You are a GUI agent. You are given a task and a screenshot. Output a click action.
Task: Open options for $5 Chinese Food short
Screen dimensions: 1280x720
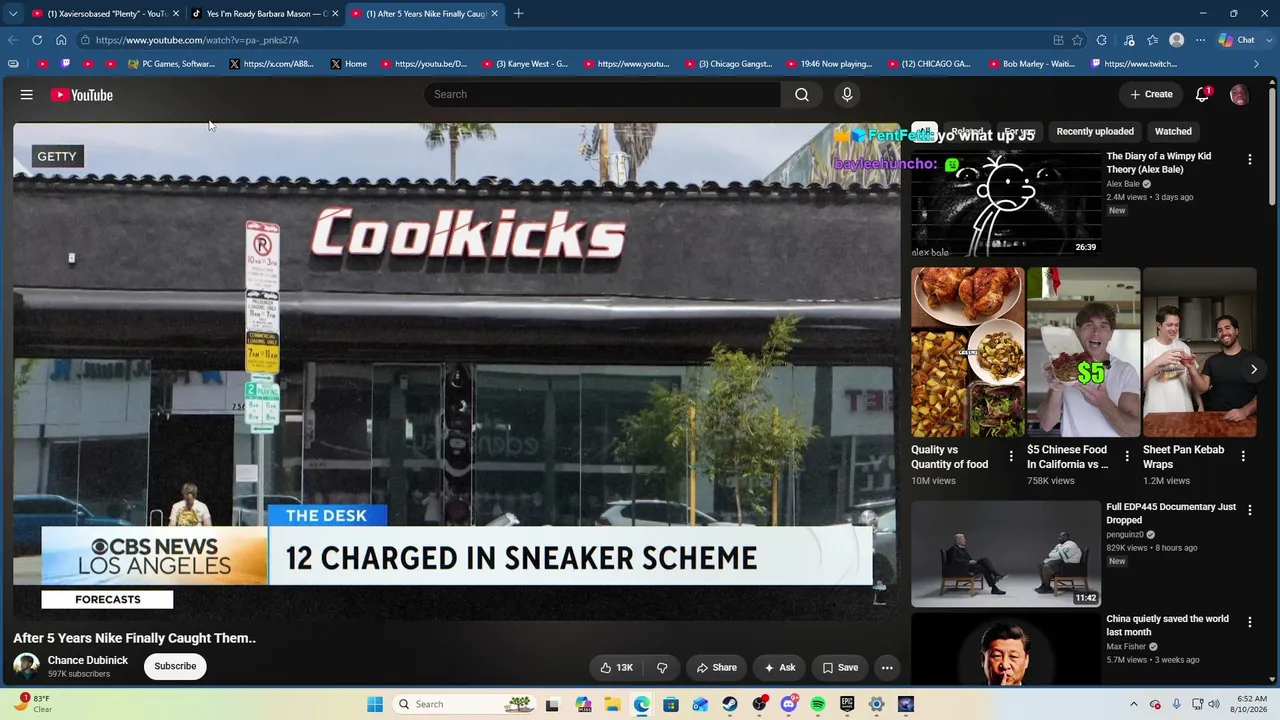[1127, 457]
